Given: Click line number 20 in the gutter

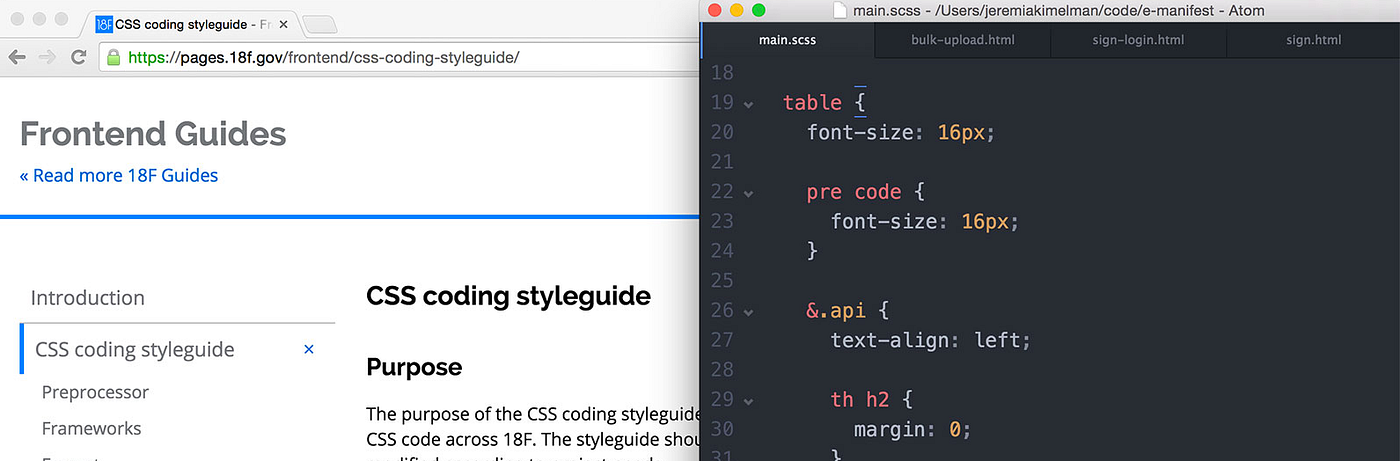Looking at the screenshot, I should tap(722, 132).
